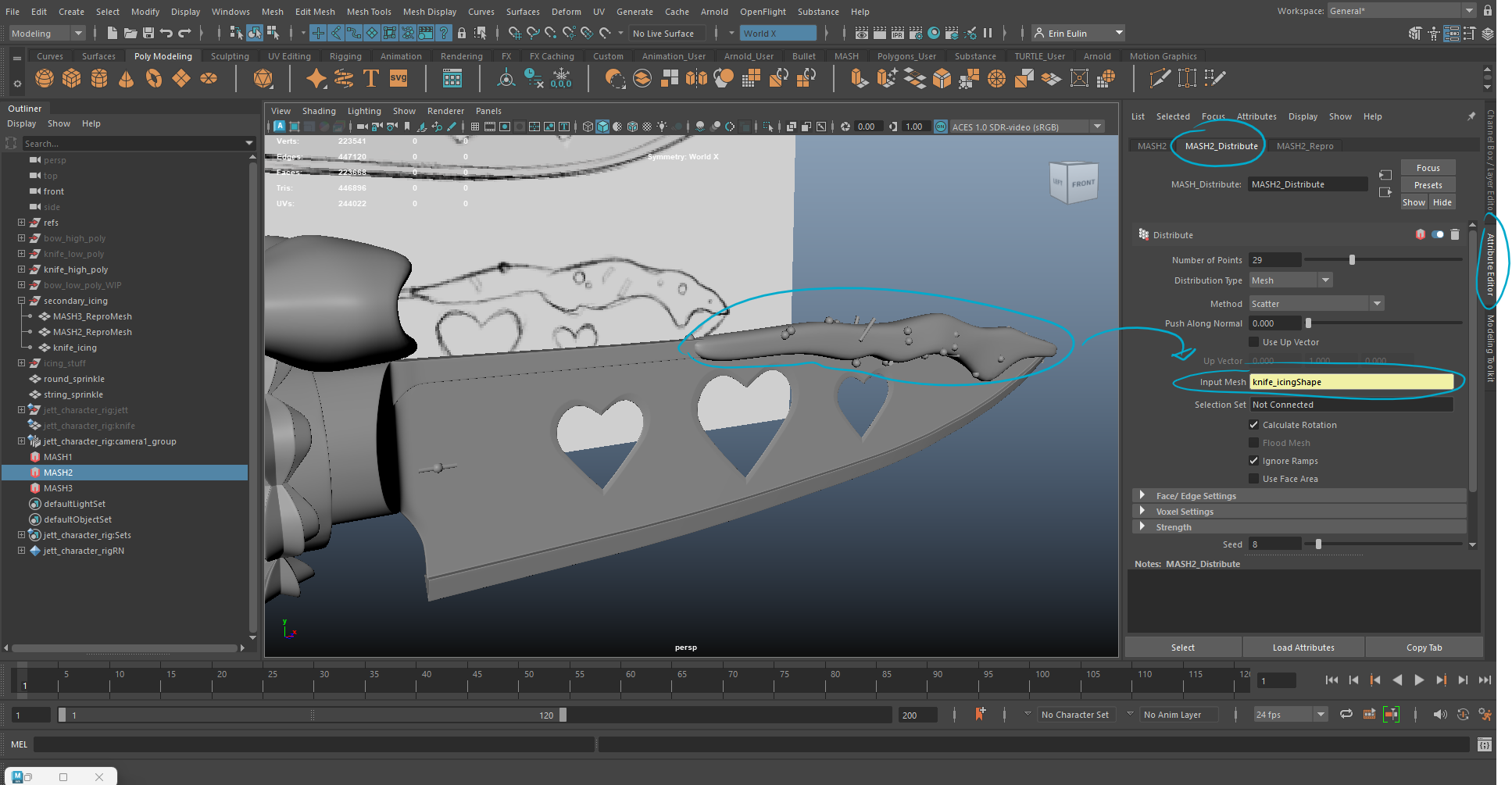Click the Save Scene icon
This screenshot has height=785, width=1512.
point(148,33)
